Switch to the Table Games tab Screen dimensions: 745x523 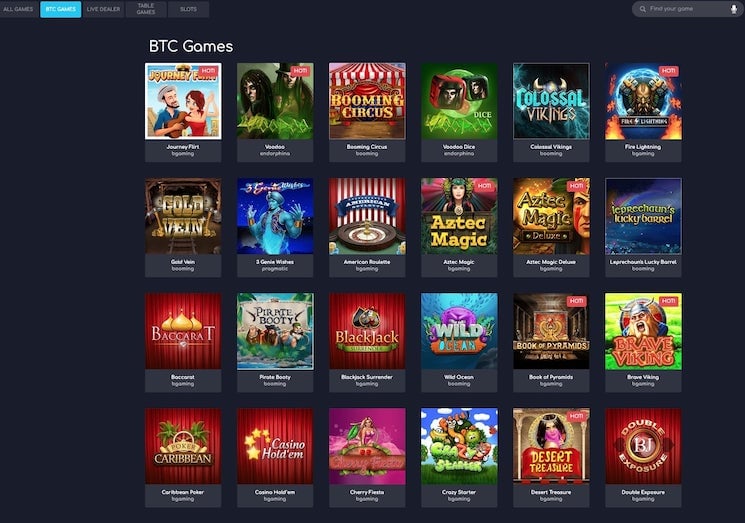click(x=146, y=9)
